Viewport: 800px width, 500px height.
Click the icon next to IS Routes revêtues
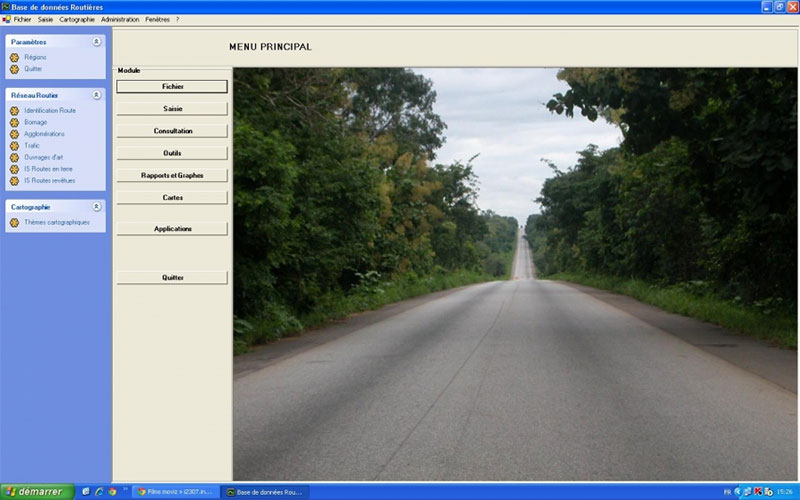click(x=14, y=181)
